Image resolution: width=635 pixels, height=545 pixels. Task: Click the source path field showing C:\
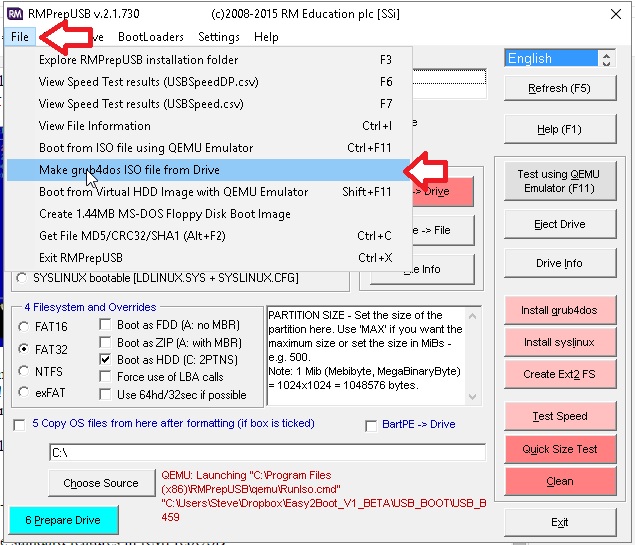point(267,452)
